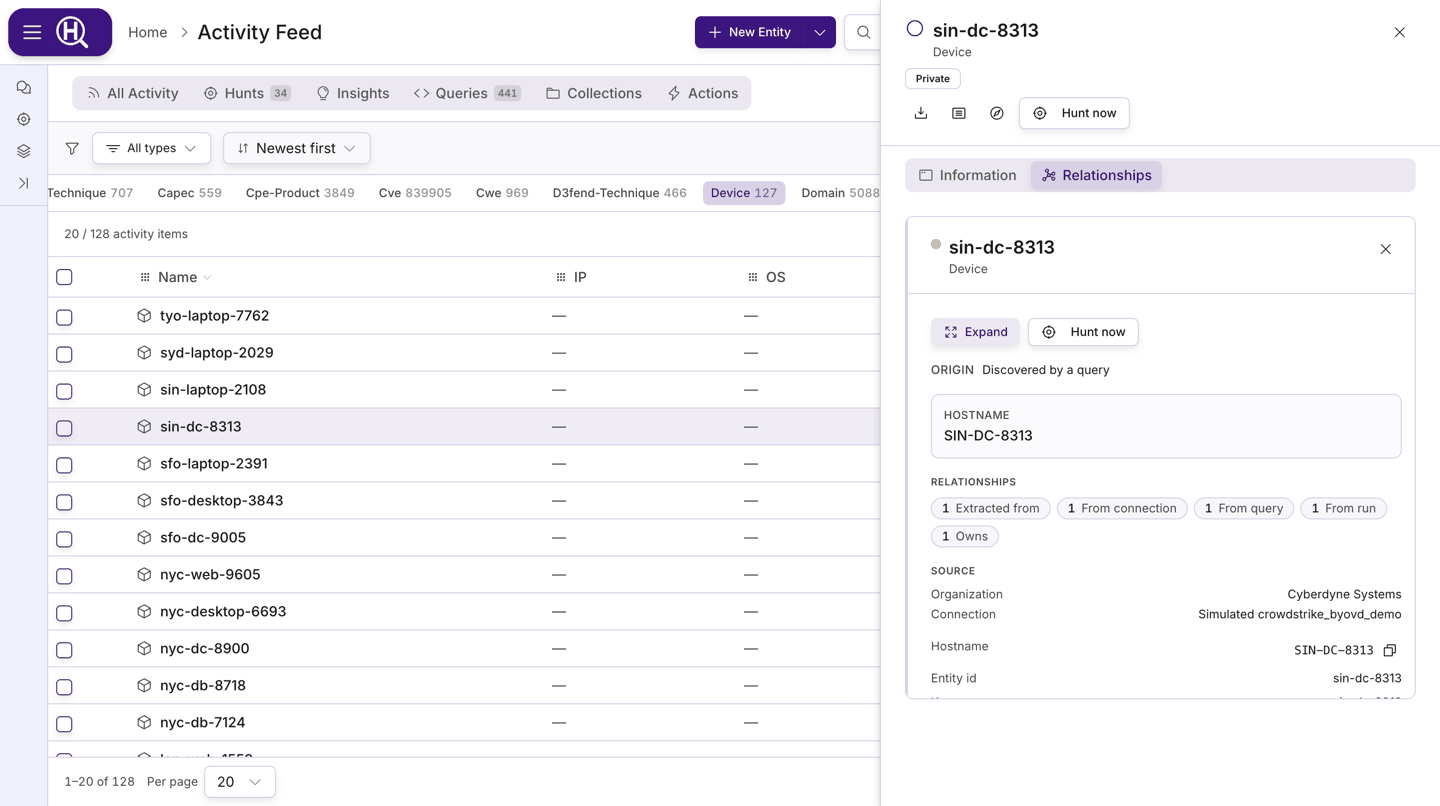Close the sin-dc-8313 detail panel
The height and width of the screenshot is (806, 1440).
1399,32
